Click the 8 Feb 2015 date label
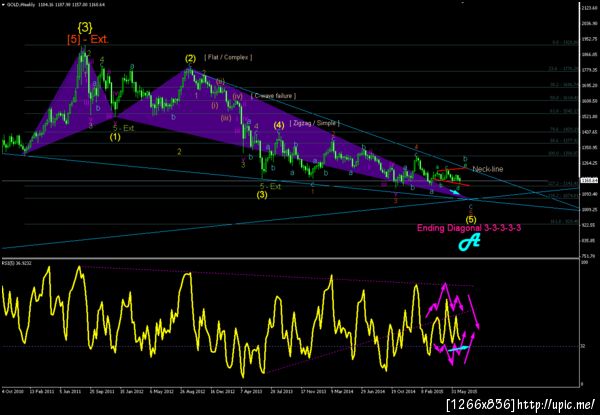 [433, 392]
